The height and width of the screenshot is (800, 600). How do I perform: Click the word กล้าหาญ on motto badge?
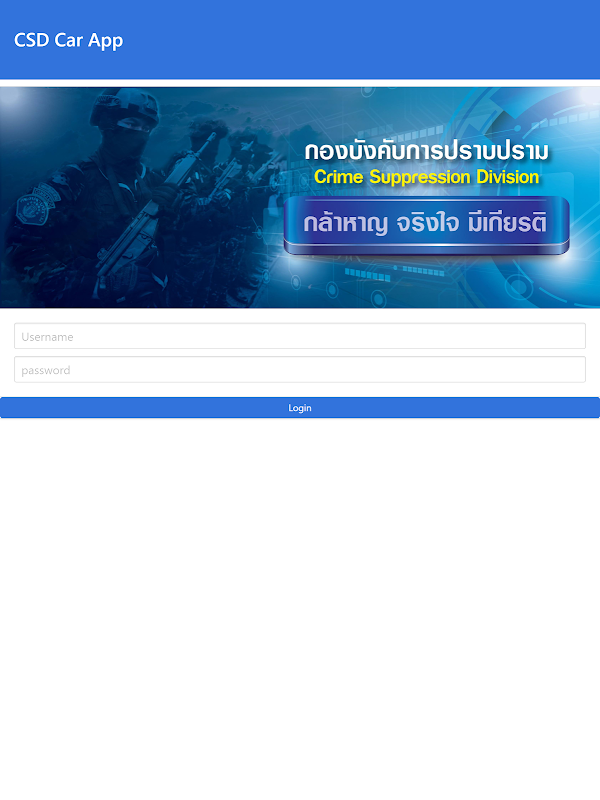(x=345, y=223)
